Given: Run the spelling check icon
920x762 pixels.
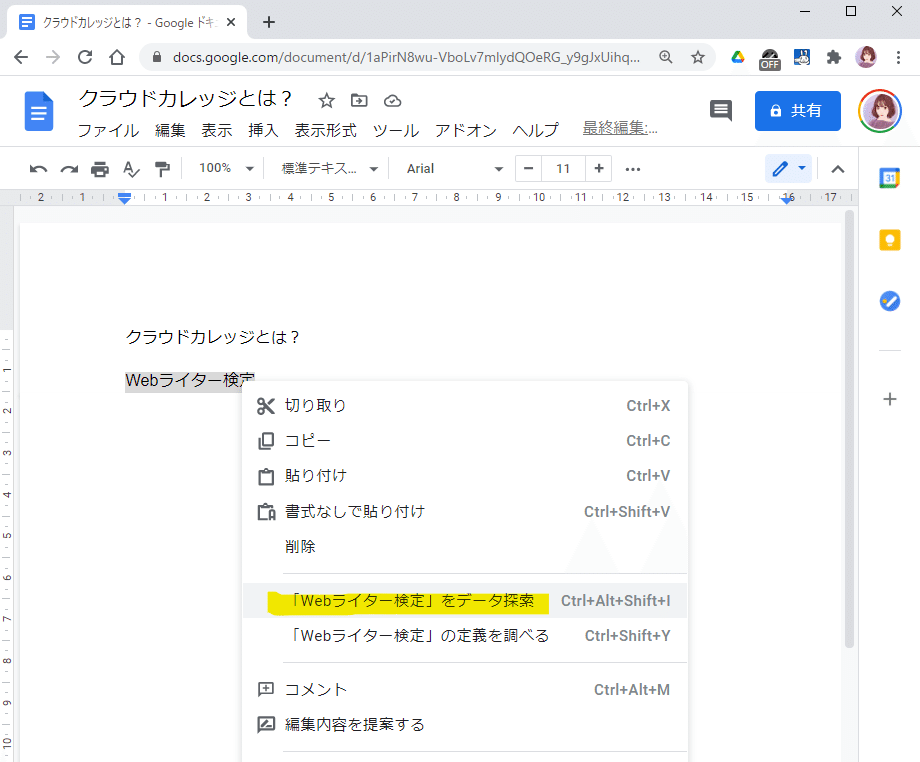Looking at the screenshot, I should tap(130, 168).
